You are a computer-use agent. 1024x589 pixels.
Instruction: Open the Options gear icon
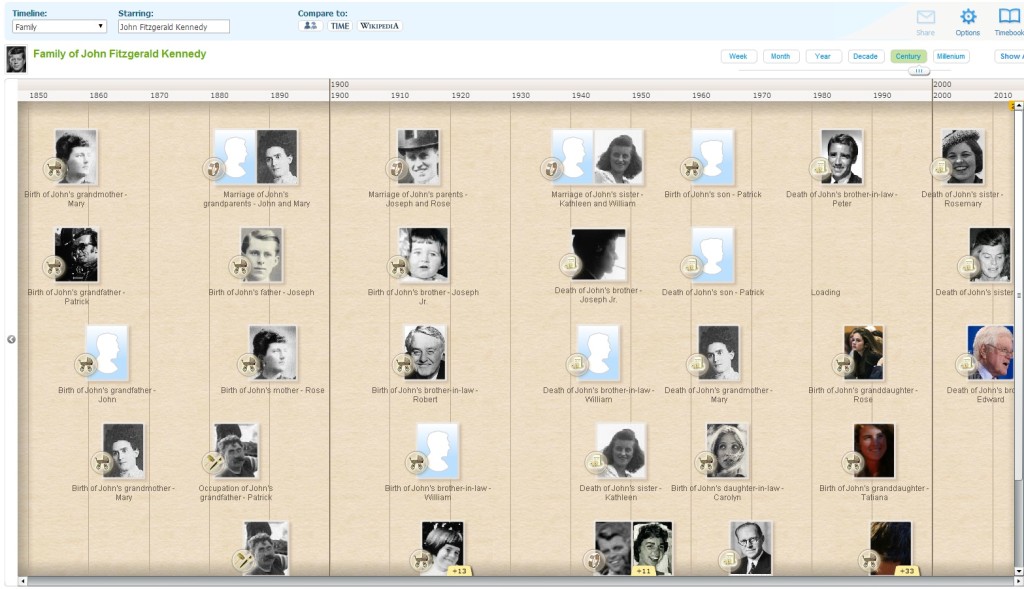point(967,18)
